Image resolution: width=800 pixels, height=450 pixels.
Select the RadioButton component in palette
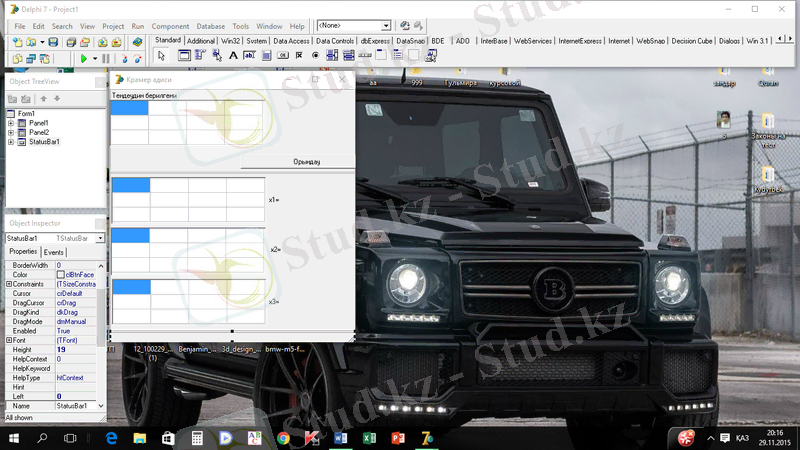(x=316, y=56)
